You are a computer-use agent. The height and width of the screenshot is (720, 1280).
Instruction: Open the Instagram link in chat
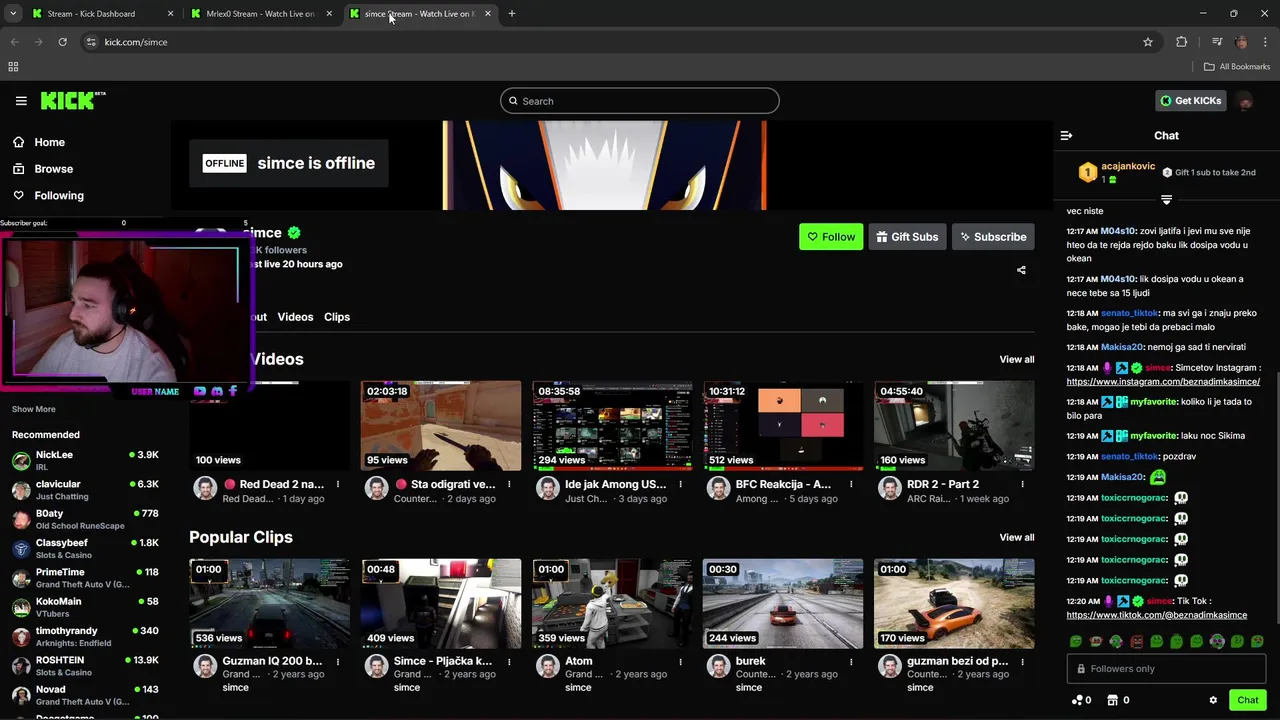(x=1163, y=382)
